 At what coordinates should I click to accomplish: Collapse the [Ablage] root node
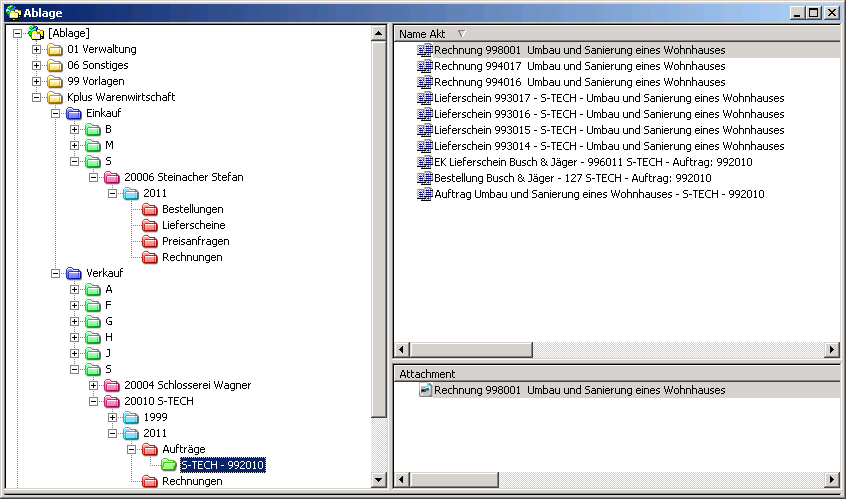tap(17, 33)
